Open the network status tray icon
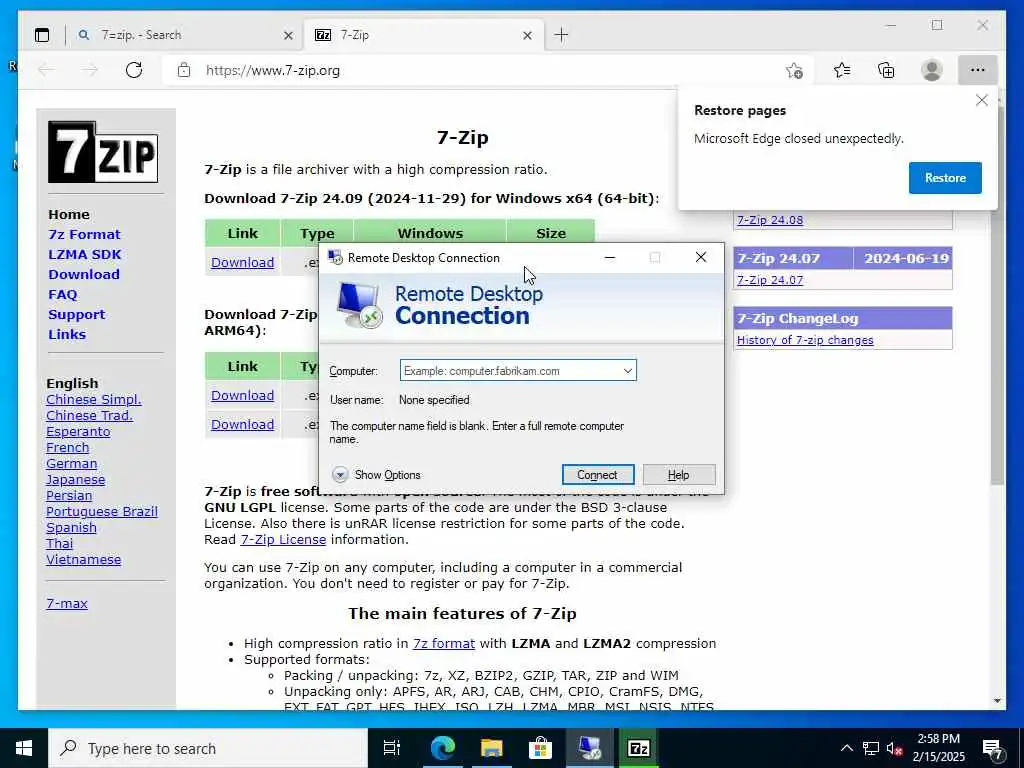1024x768 pixels. point(871,748)
